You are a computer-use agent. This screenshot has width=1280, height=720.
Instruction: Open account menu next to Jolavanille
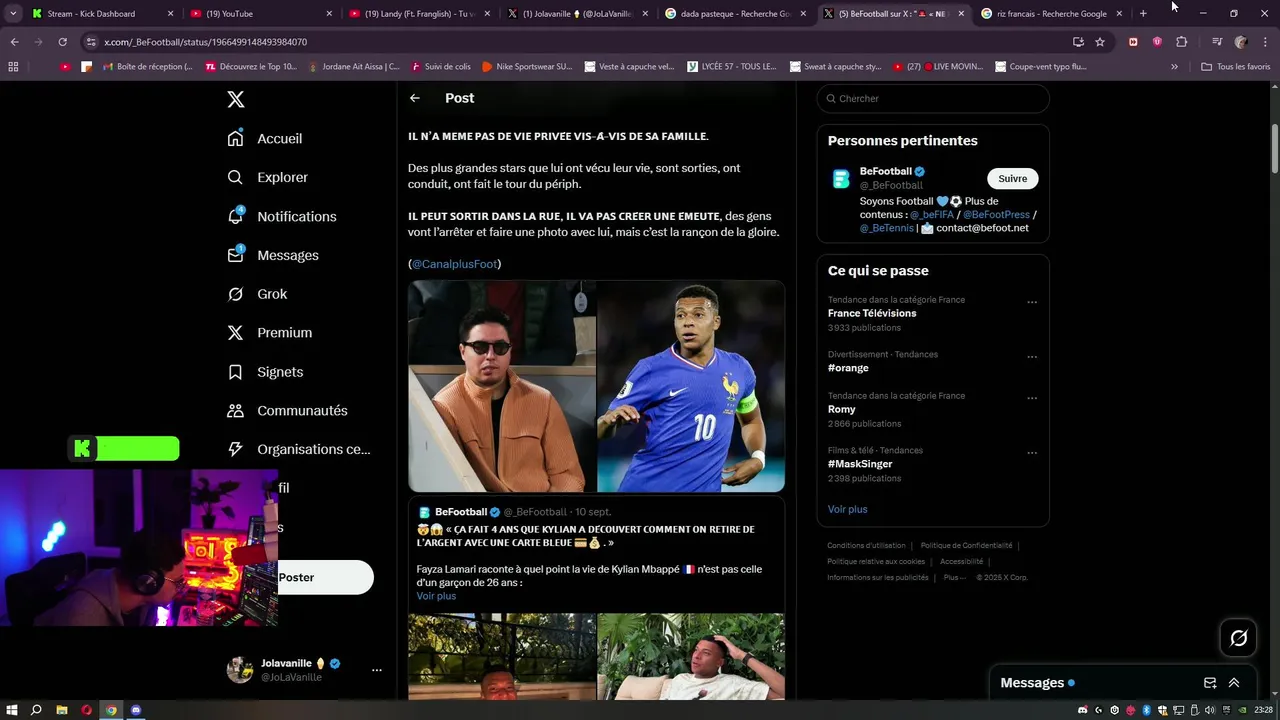[x=376, y=670]
